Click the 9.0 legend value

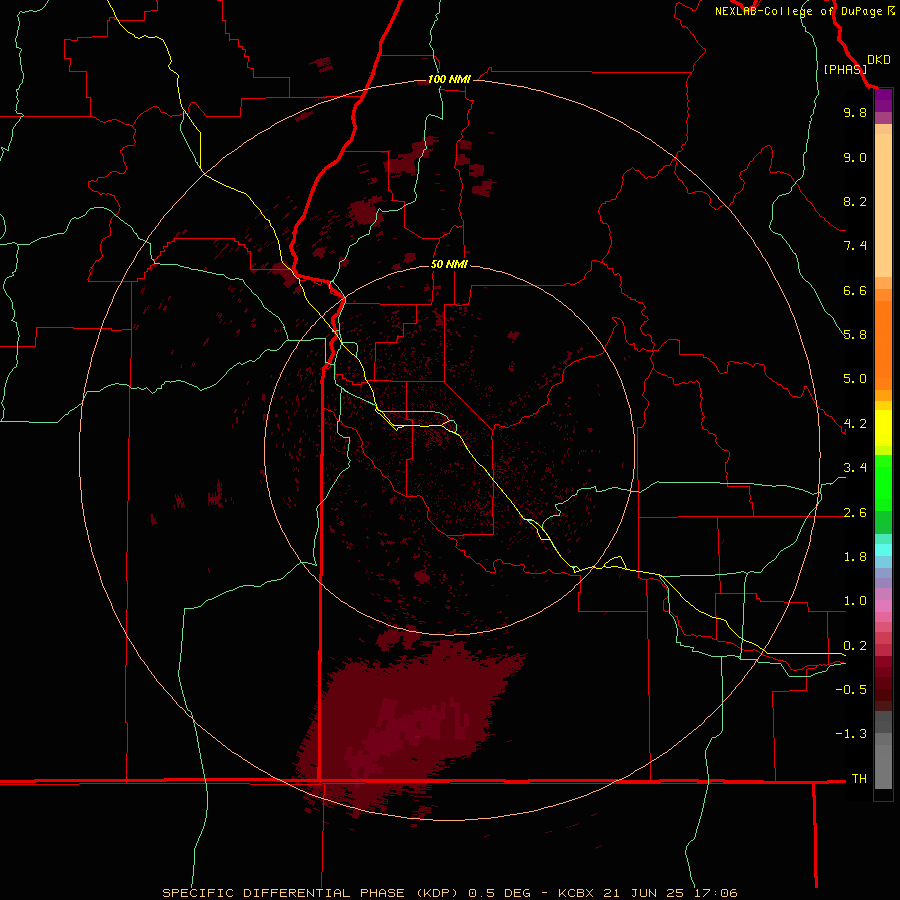pos(855,157)
